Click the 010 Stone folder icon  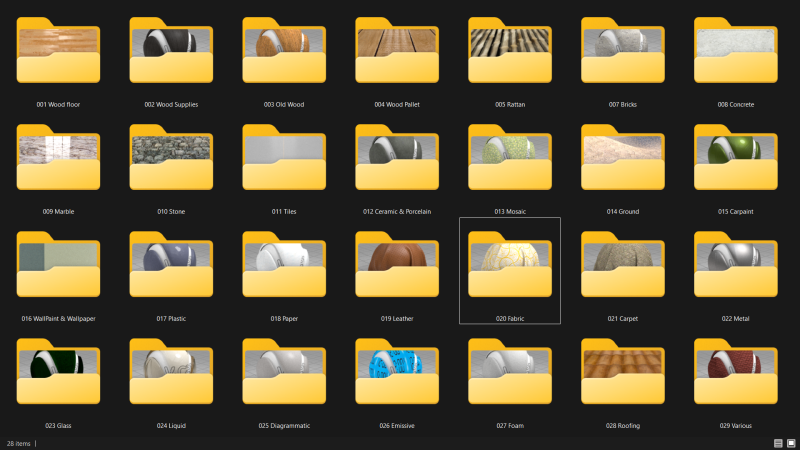[171, 162]
